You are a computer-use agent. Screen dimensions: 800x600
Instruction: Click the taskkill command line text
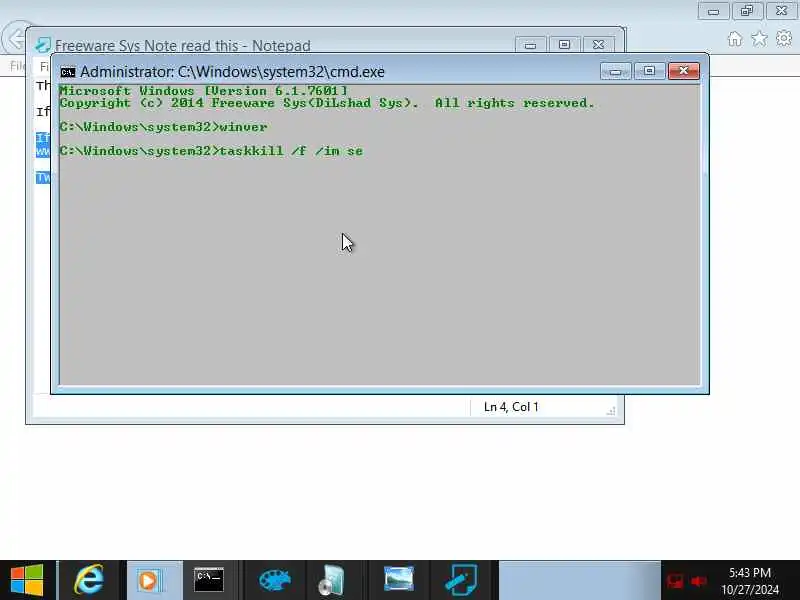click(x=211, y=151)
